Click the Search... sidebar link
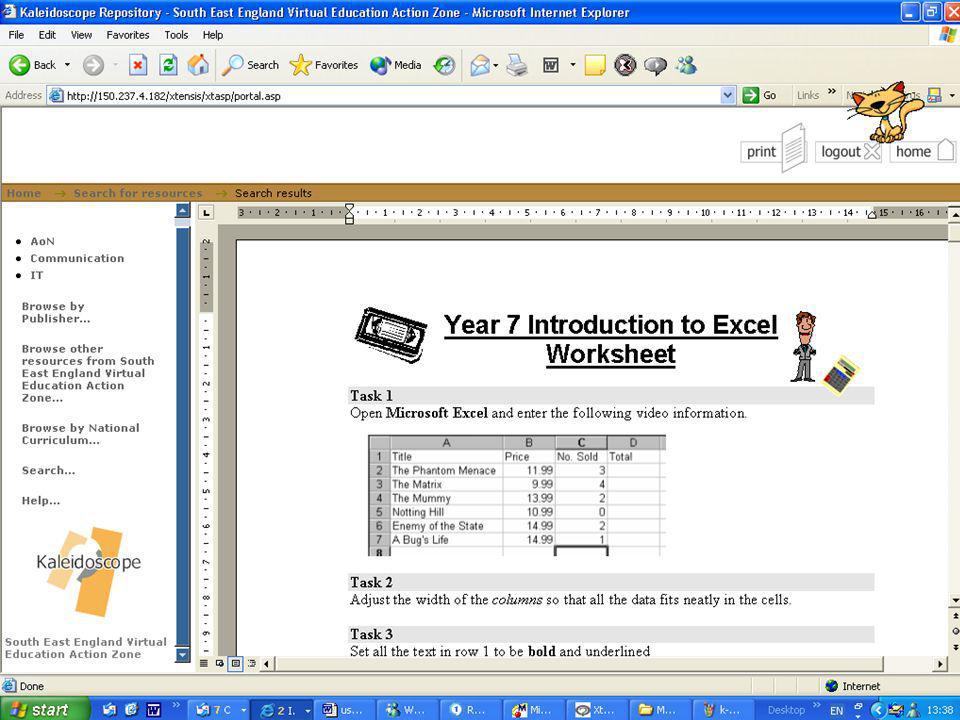 pyautogui.click(x=48, y=470)
